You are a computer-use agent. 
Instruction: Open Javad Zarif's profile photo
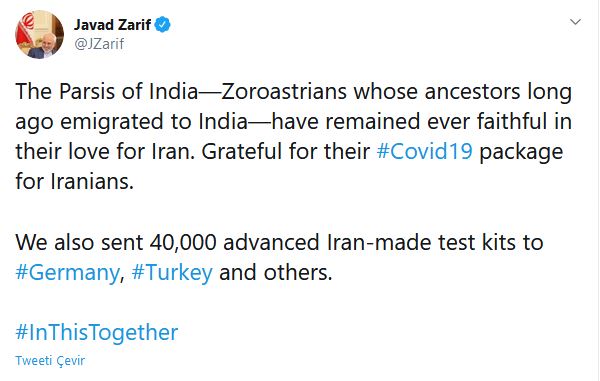(39, 34)
